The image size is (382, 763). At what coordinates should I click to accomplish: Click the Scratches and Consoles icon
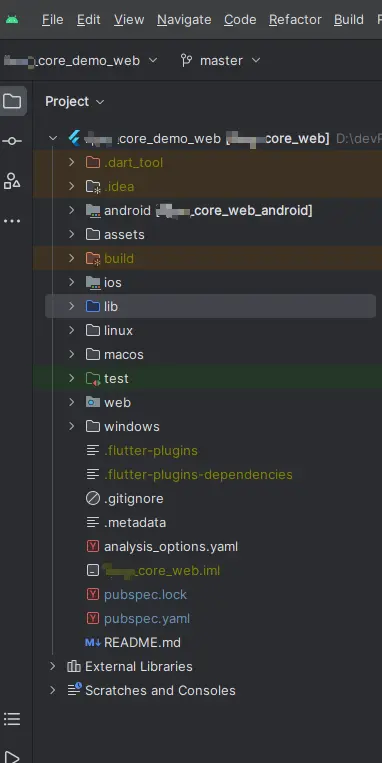click(x=74, y=690)
